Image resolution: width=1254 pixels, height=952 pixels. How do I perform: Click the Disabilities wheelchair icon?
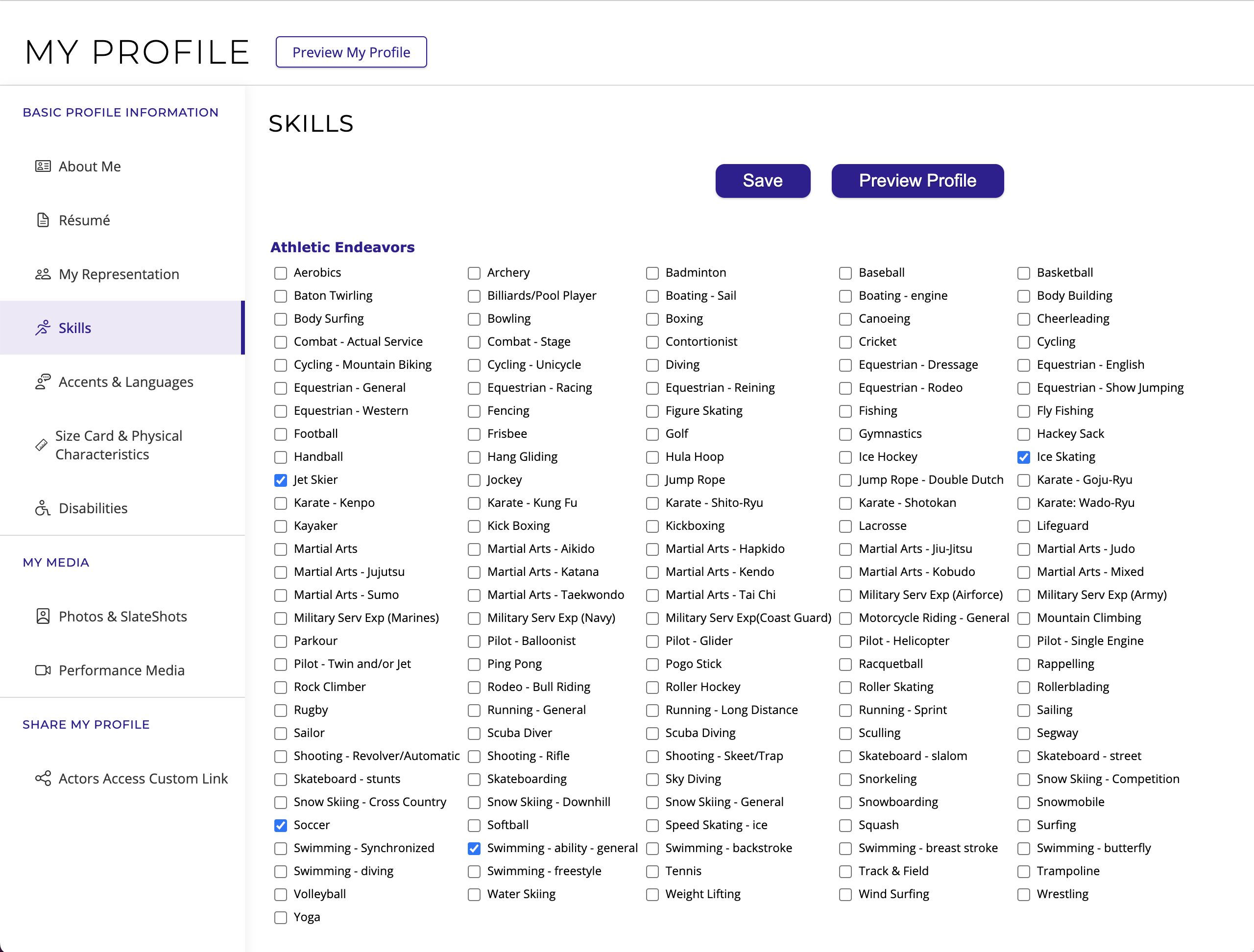coord(43,508)
